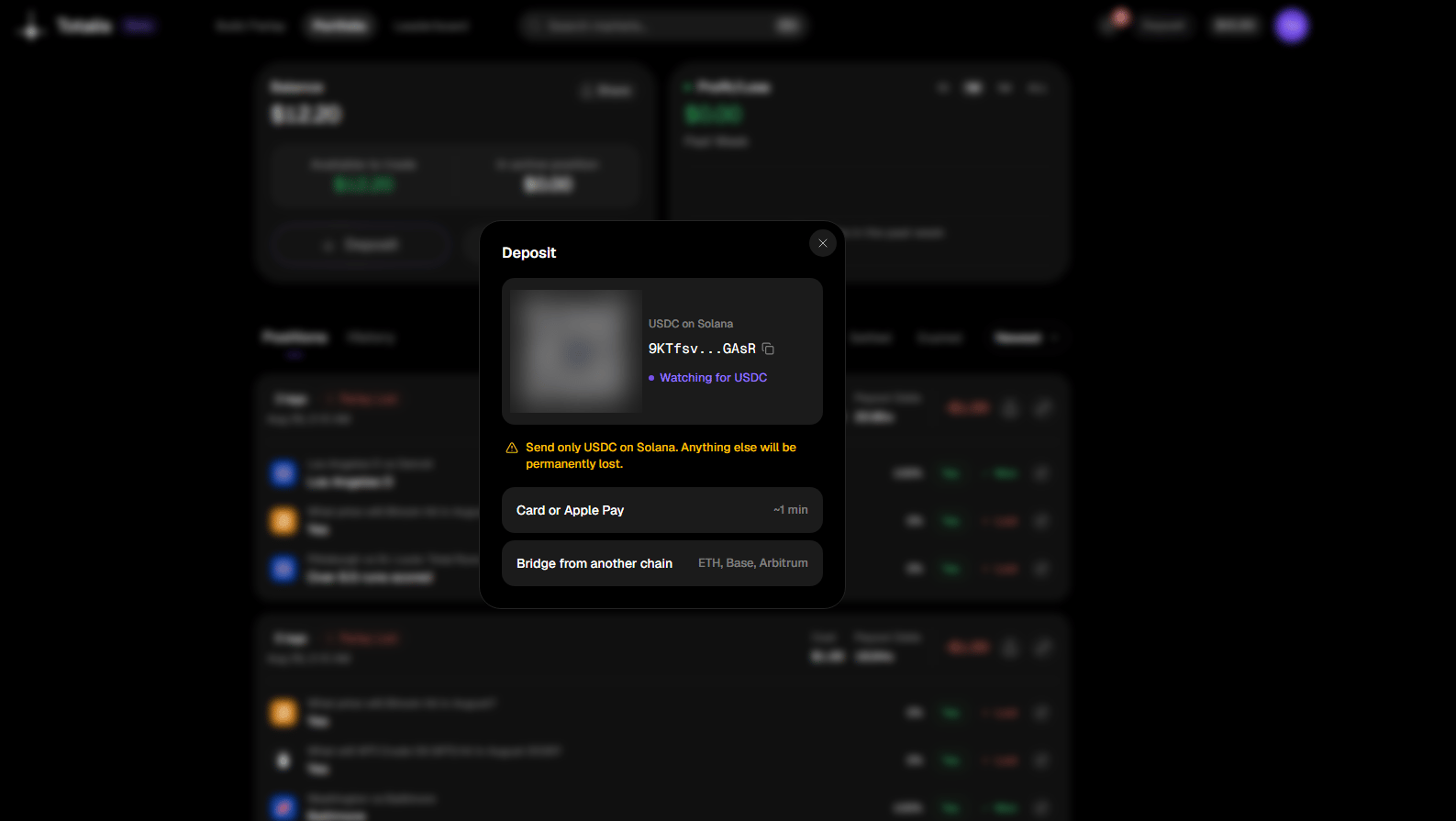Click the "Send only USDC on Solana" warning
Screen dimensions: 1456x821
coord(661,456)
